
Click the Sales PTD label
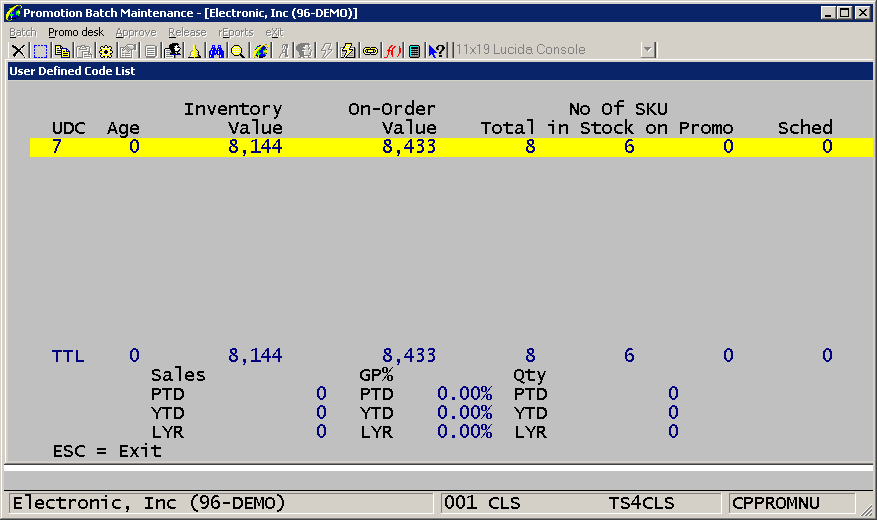coord(167,394)
